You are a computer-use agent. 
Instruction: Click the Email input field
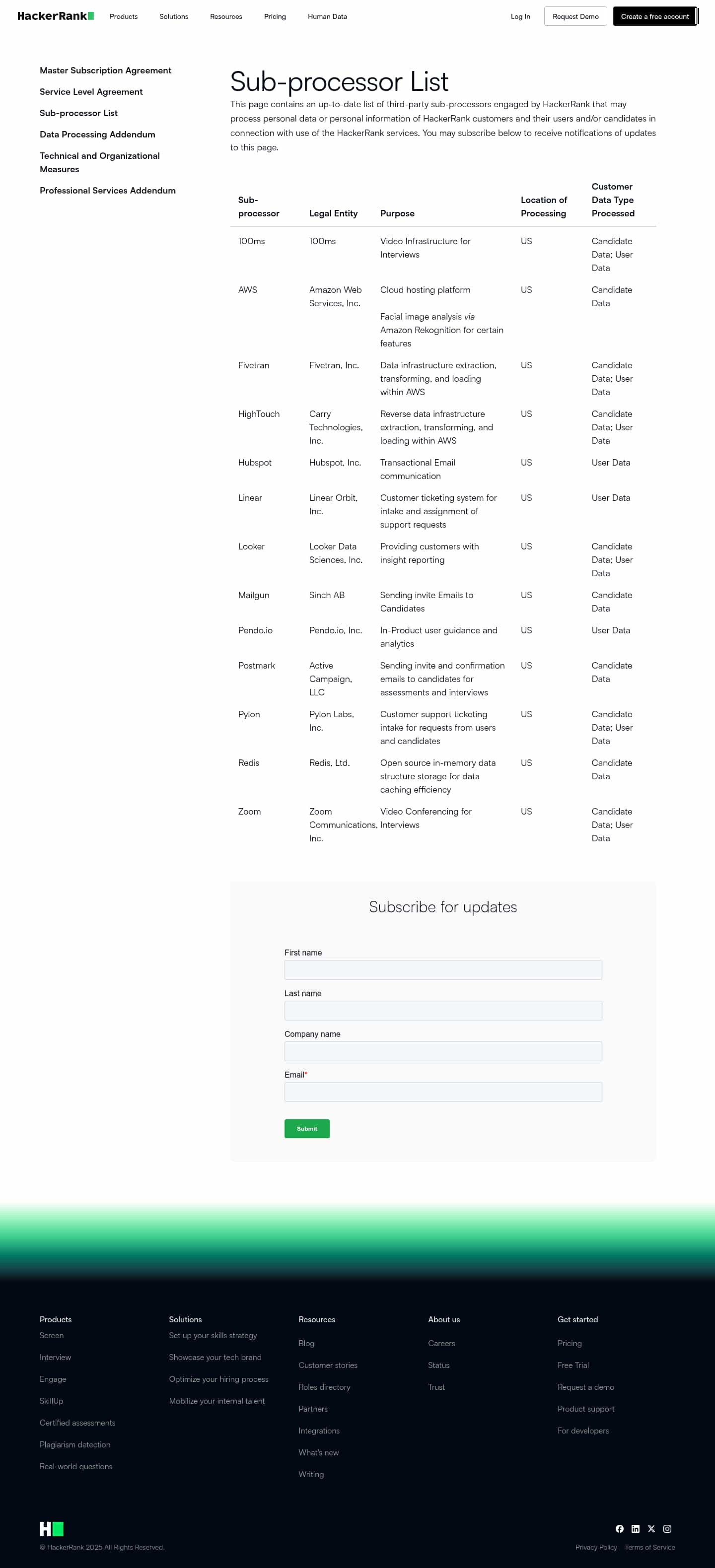click(443, 1091)
